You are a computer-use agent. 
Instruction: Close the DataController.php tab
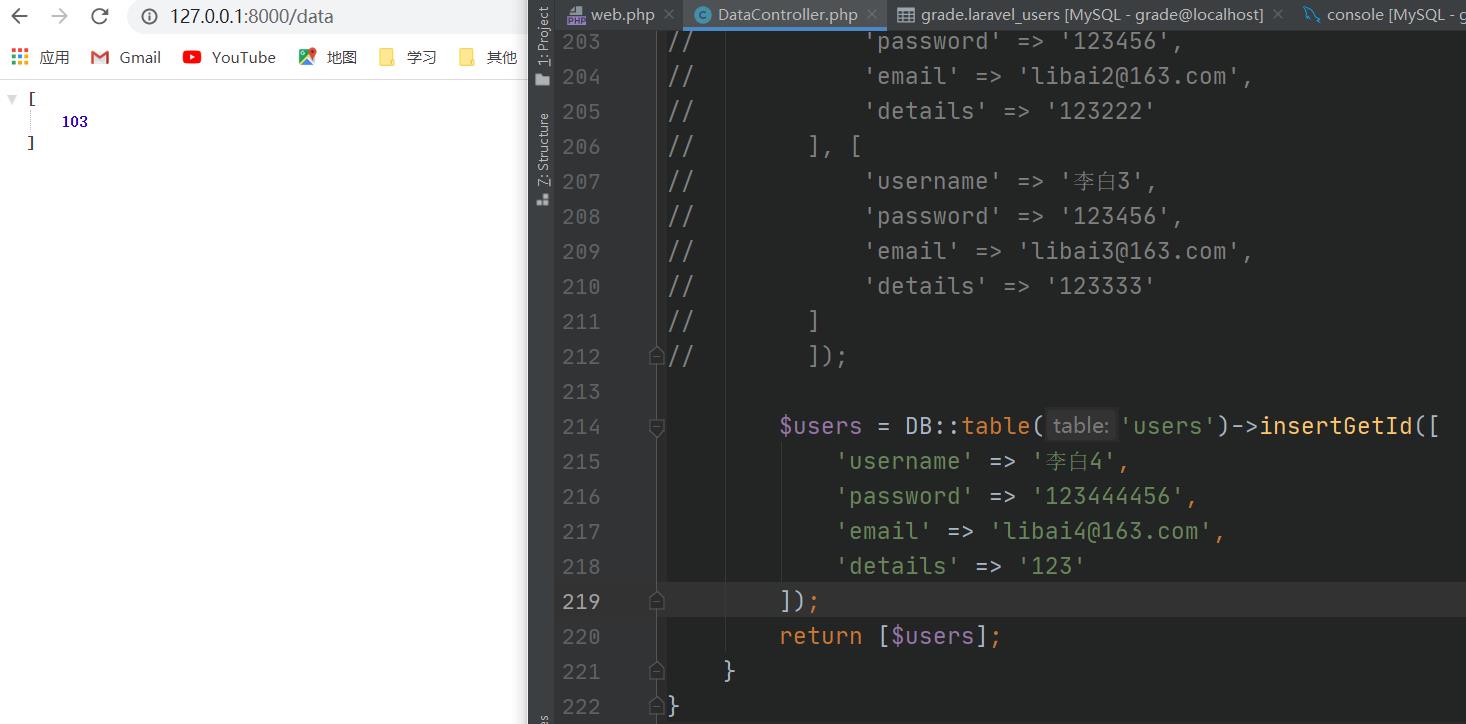(873, 14)
